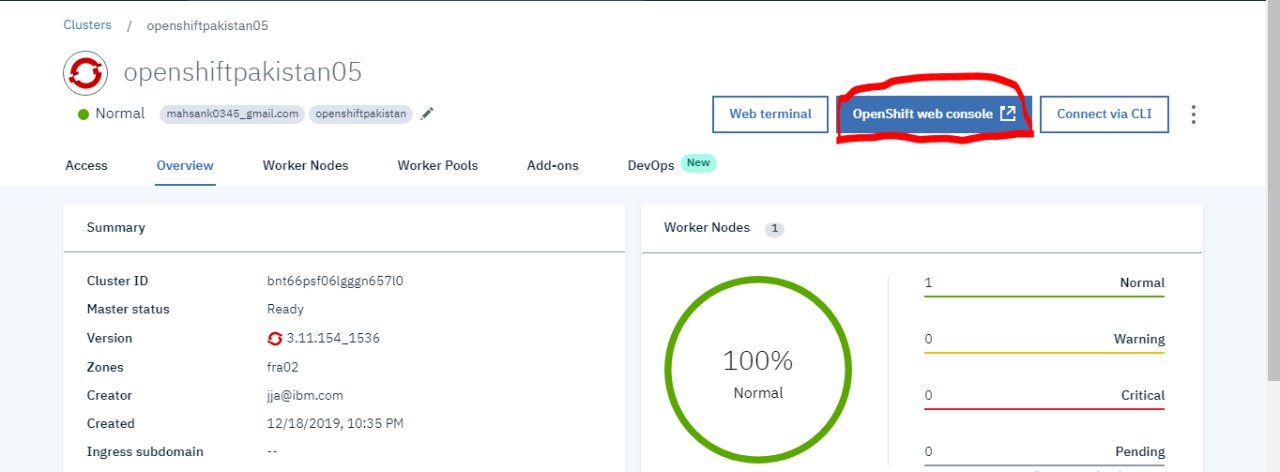Click the Warning worker node count row
This screenshot has height=472, width=1280.
click(x=1044, y=340)
